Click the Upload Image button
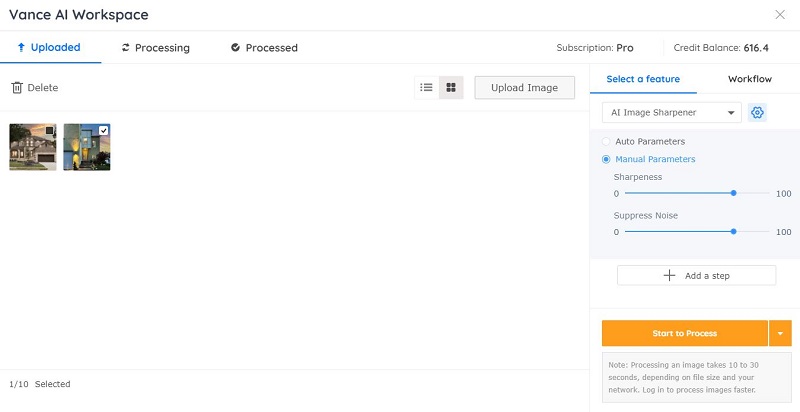This screenshot has width=800, height=412. pos(524,88)
